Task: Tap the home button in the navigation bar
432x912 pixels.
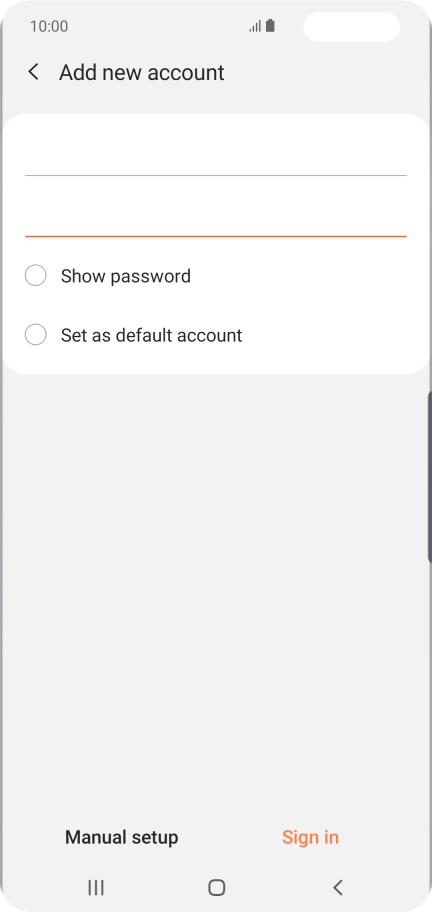Action: (x=216, y=887)
